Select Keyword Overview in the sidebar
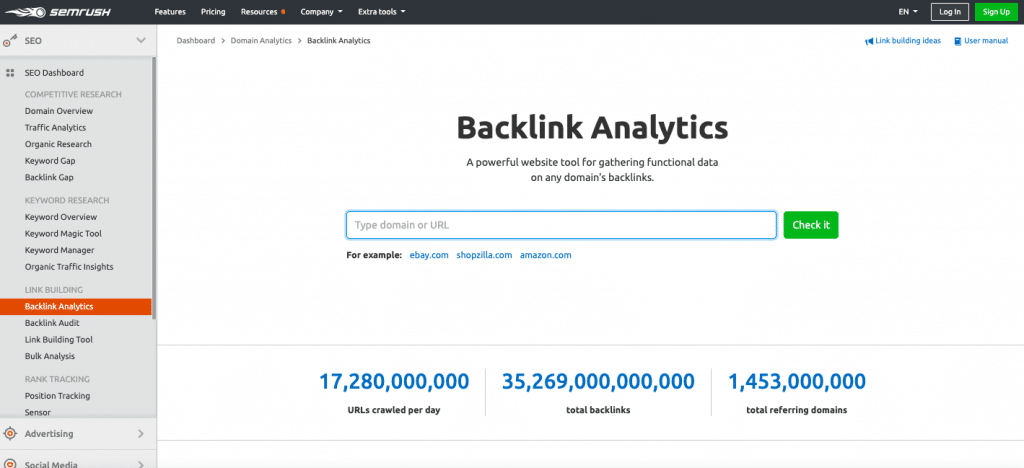This screenshot has height=468, width=1024. tap(61, 217)
